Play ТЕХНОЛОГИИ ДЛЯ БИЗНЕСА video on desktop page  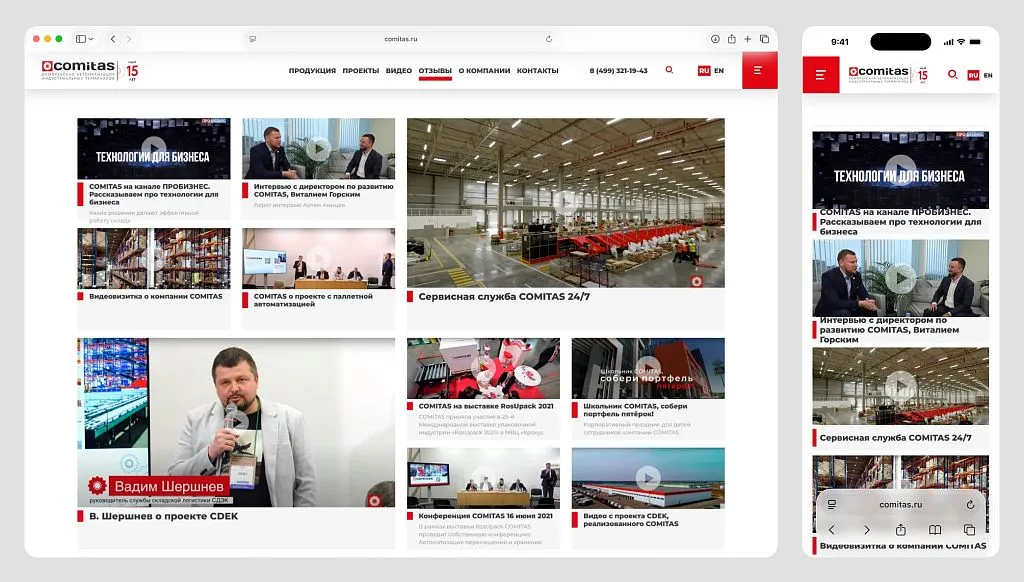[153, 148]
